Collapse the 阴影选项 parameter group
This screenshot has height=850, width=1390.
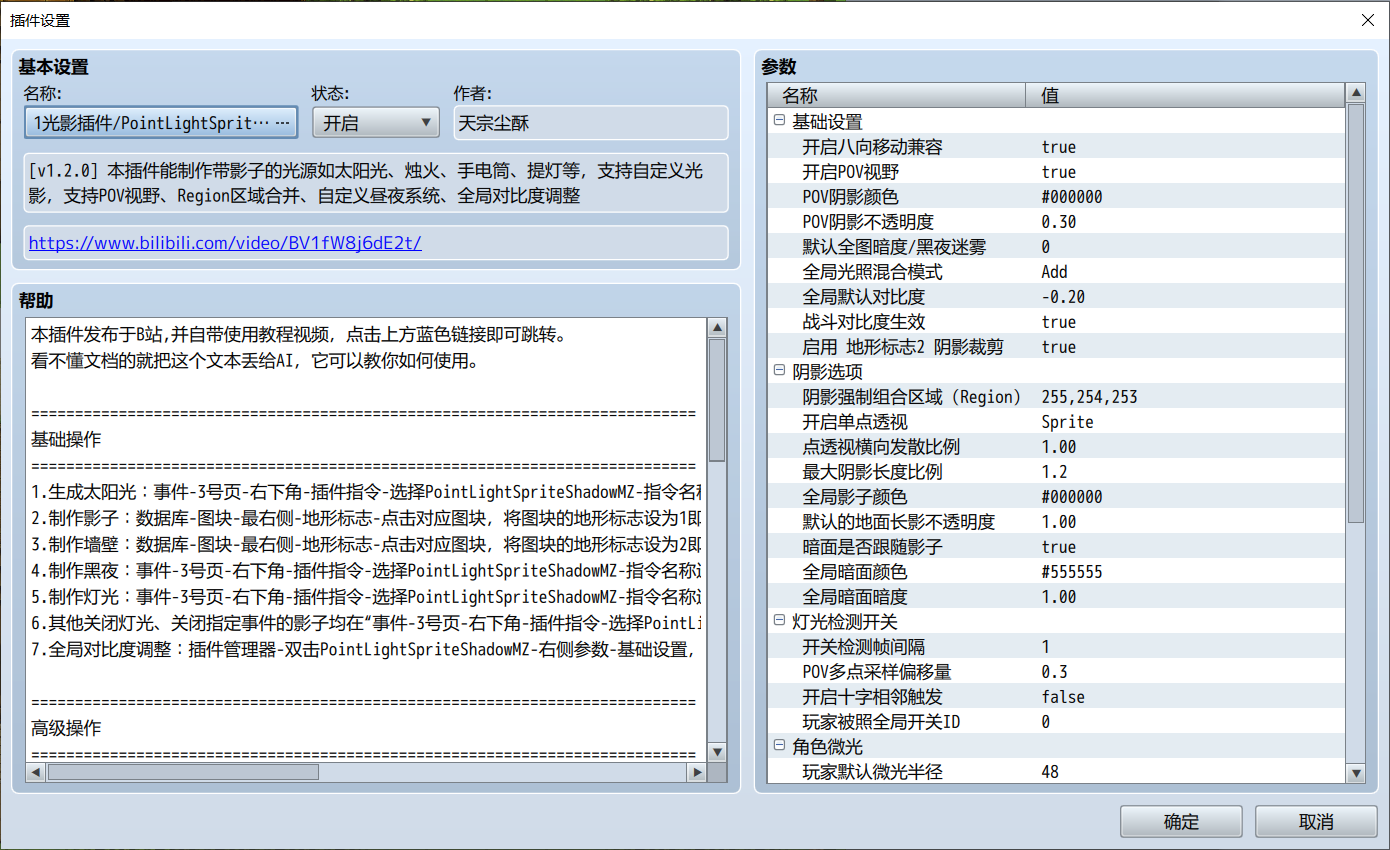coord(780,372)
